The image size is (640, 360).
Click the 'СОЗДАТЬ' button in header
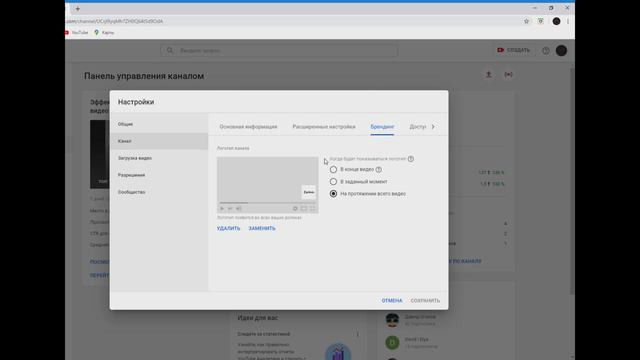(x=513, y=50)
